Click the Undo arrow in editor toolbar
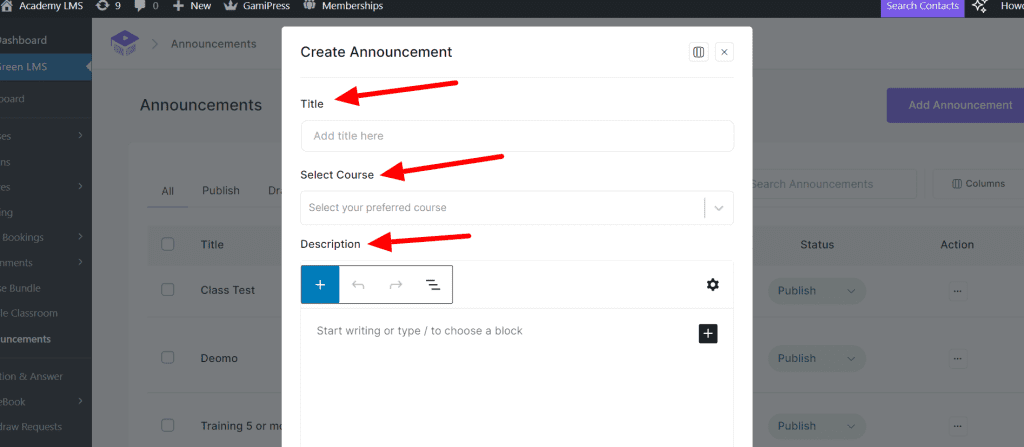The image size is (1024, 447). (358, 284)
